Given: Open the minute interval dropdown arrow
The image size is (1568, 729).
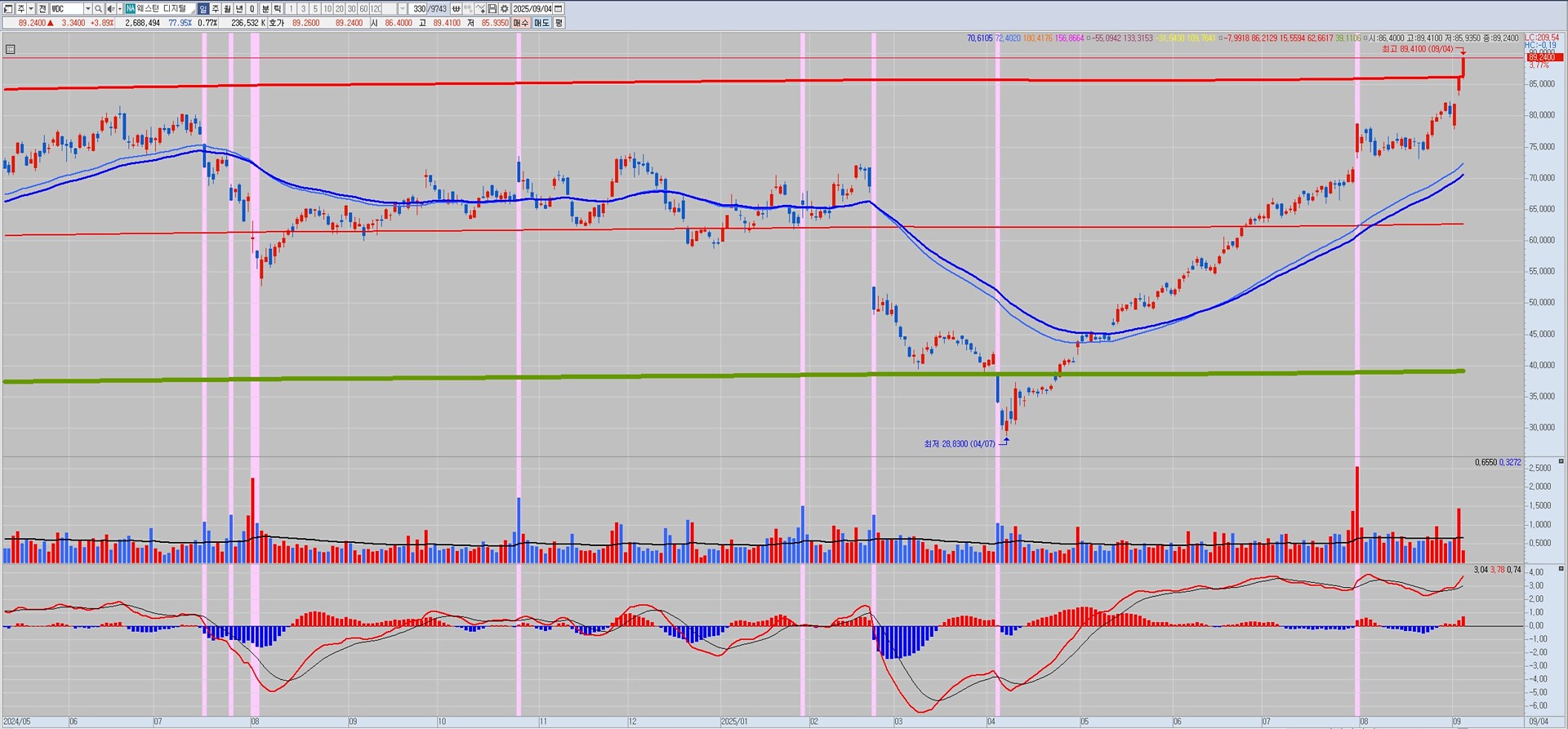Looking at the screenshot, I should [x=403, y=9].
